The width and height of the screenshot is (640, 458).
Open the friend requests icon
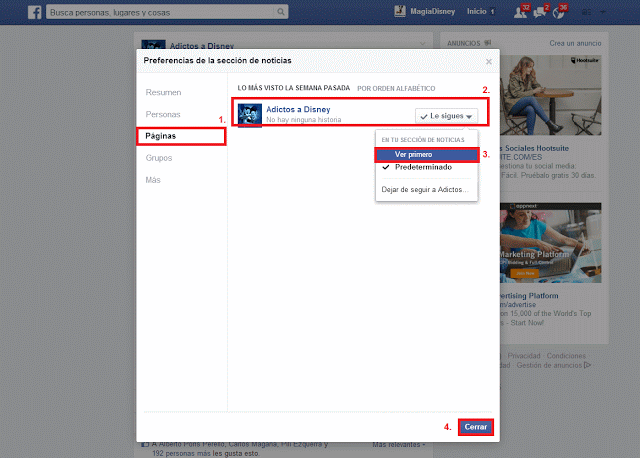[520, 13]
